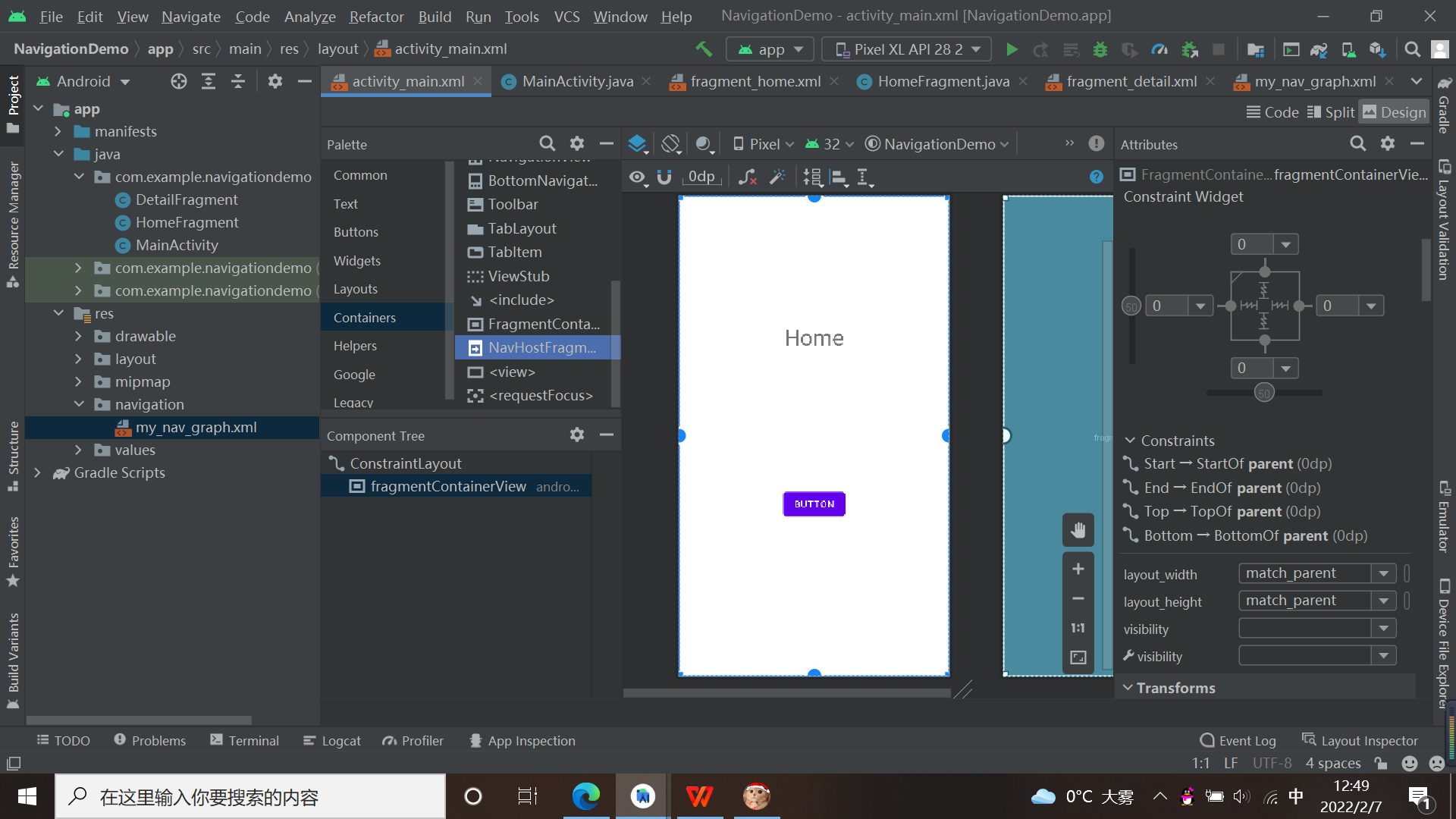1456x819 pixels.
Task: Click the Make Project hammer icon
Action: click(704, 49)
